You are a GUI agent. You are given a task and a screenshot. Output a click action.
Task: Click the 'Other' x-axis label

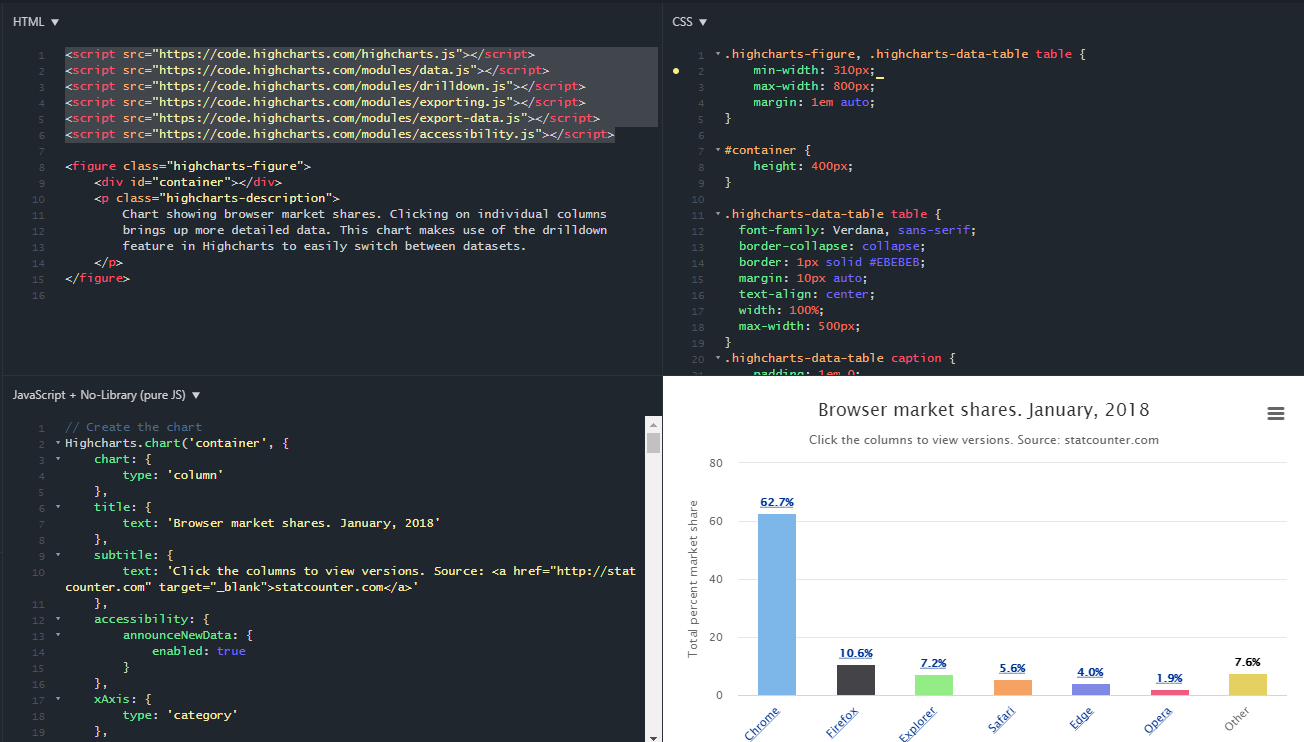click(x=1238, y=720)
